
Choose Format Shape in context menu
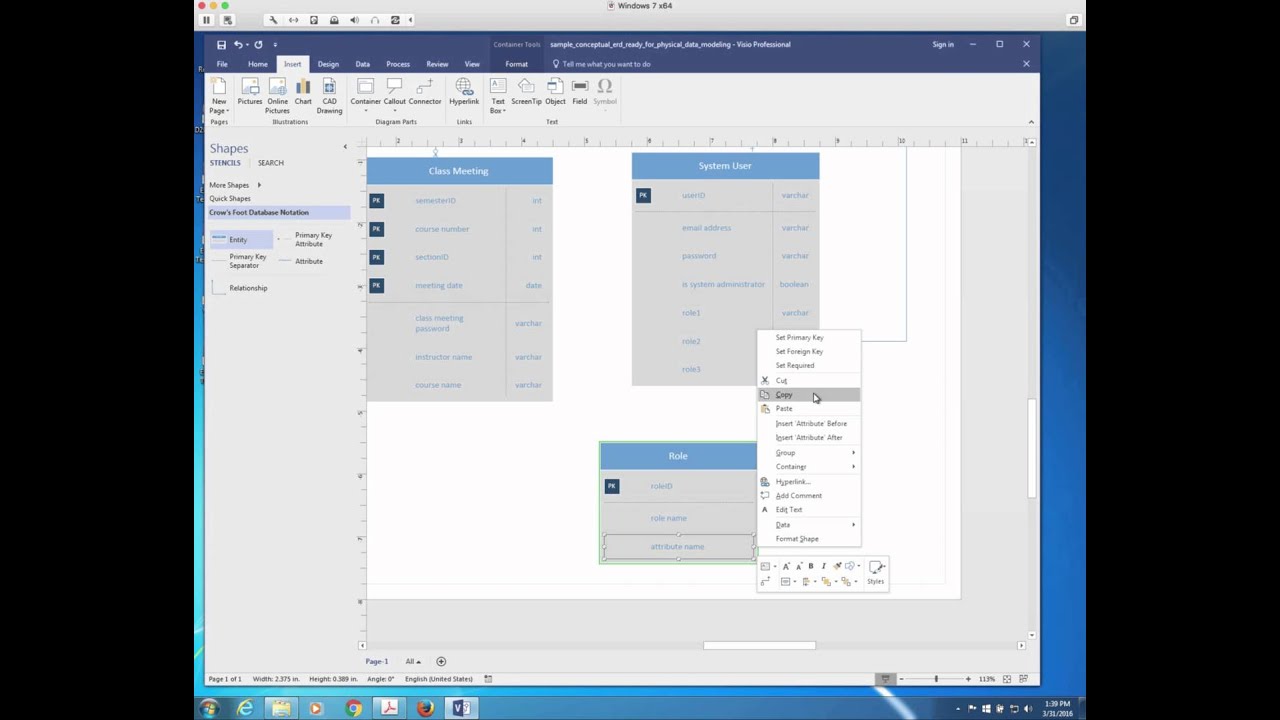tap(808, 539)
